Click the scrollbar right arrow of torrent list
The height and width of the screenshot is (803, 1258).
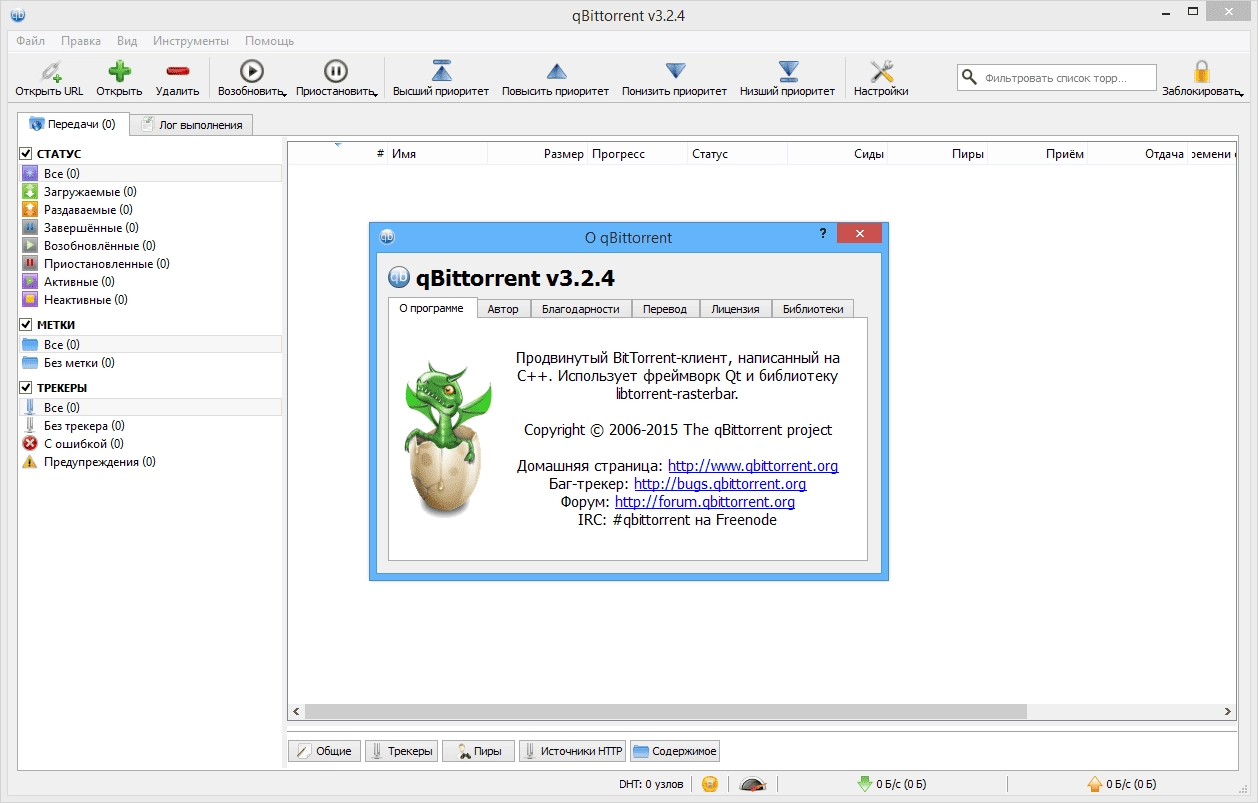pos(1228,711)
